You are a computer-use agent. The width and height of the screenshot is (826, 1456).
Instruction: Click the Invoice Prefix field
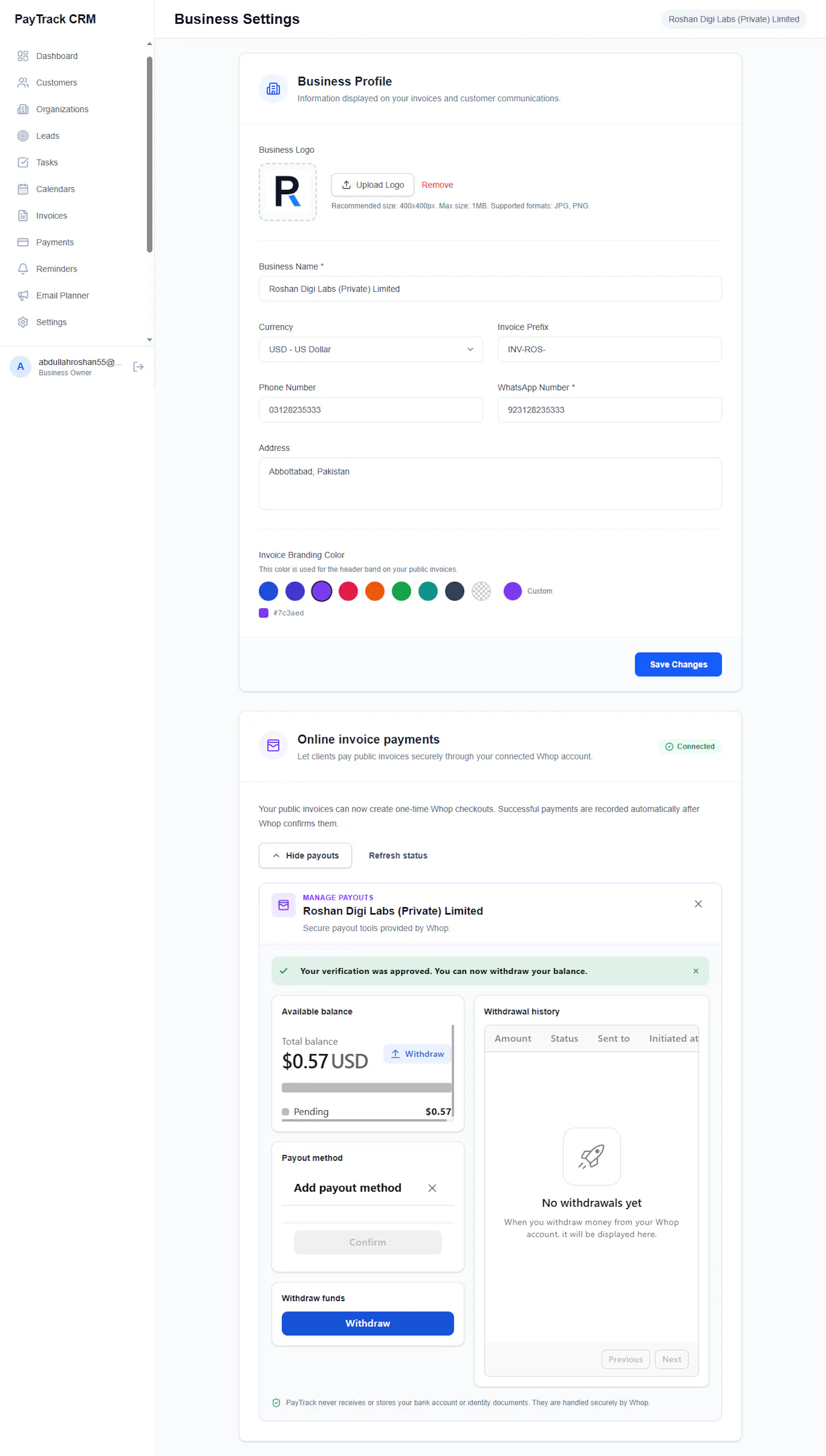(609, 350)
